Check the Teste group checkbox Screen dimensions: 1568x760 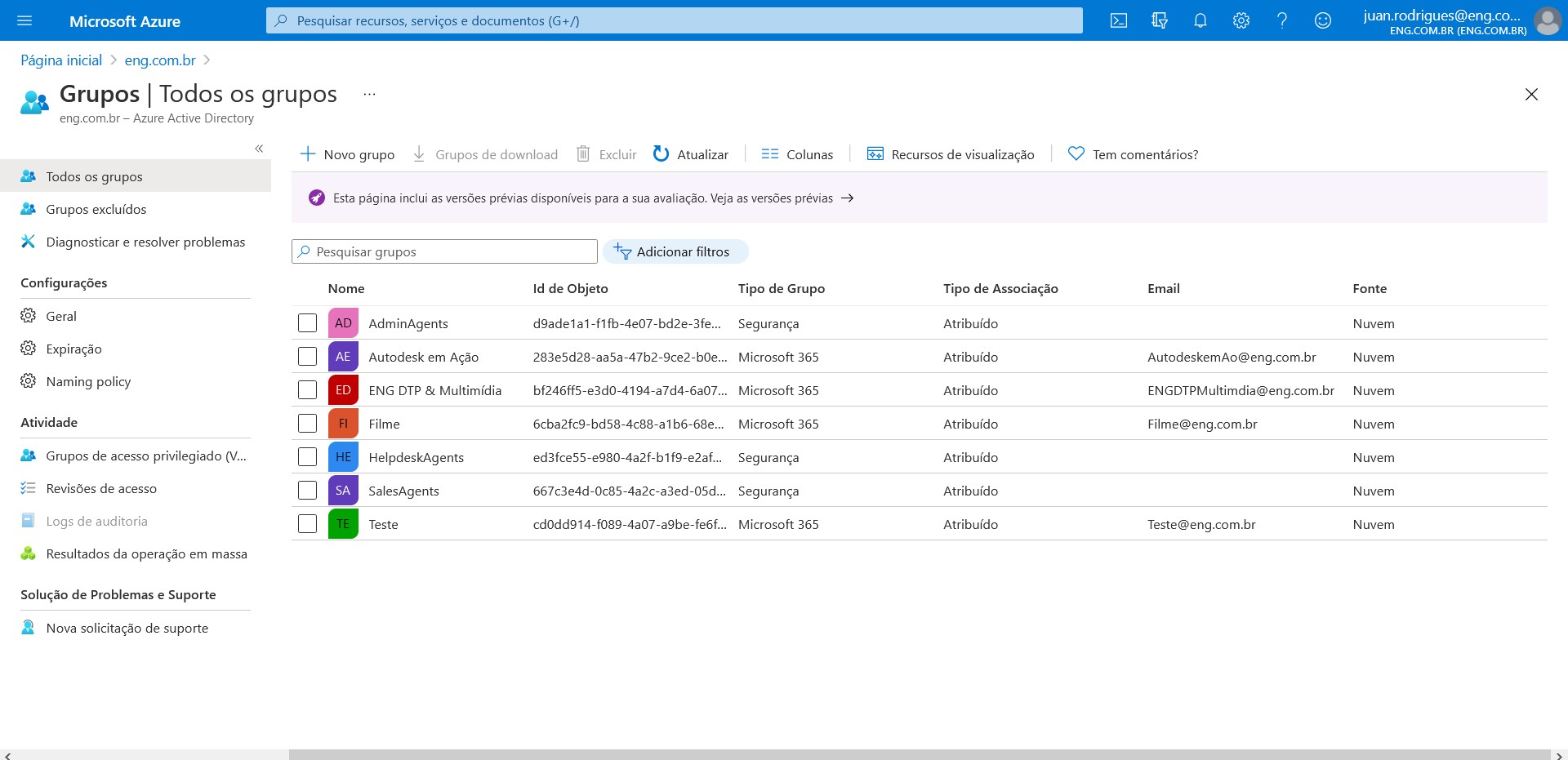pyautogui.click(x=307, y=524)
